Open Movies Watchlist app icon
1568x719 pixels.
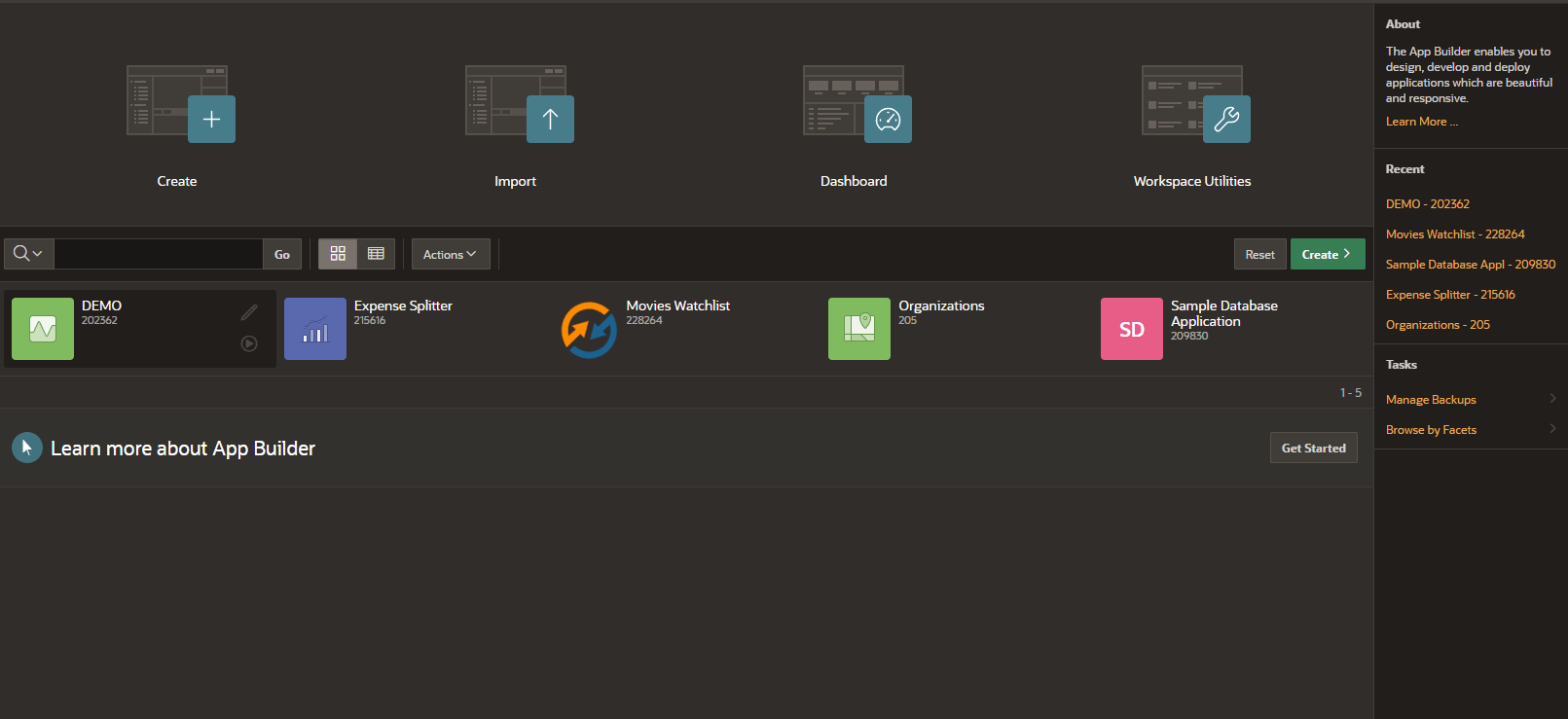(x=588, y=329)
